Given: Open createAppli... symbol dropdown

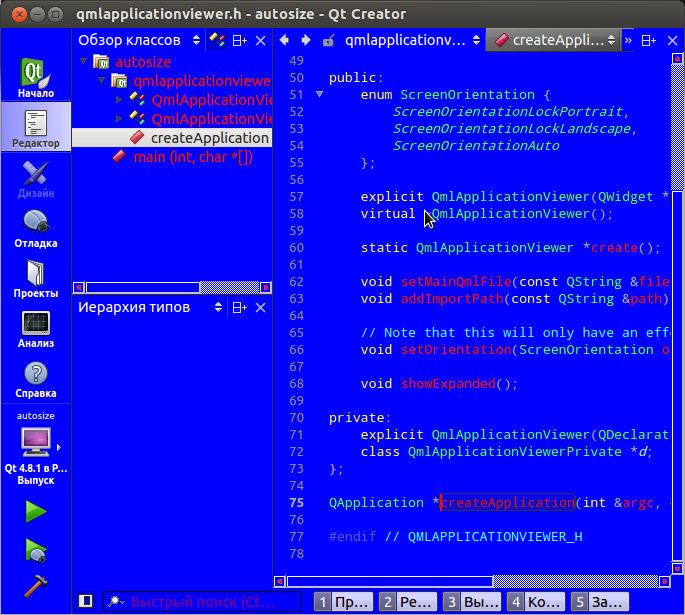Looking at the screenshot, I should point(553,40).
